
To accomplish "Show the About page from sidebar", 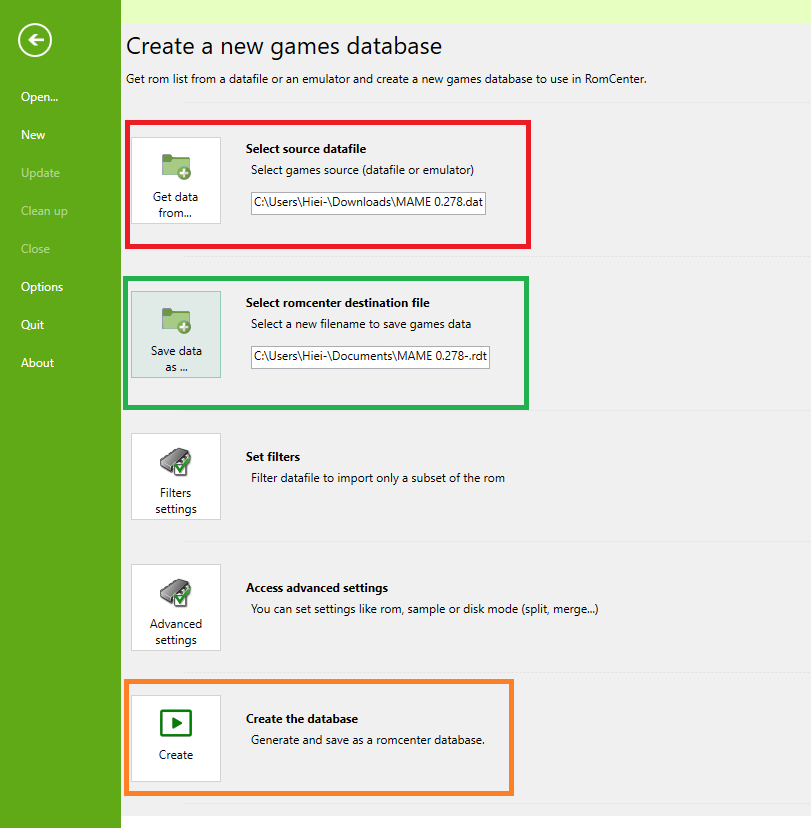I will [37, 363].
